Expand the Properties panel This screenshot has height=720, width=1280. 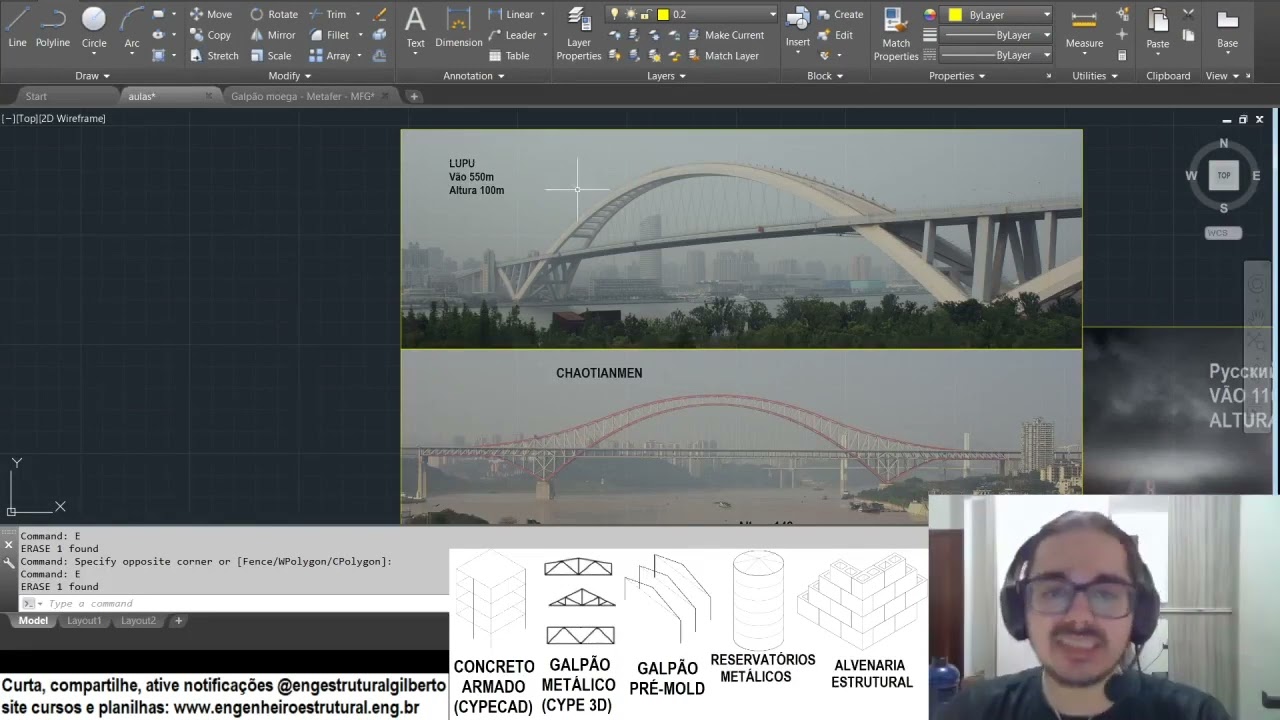pos(957,76)
